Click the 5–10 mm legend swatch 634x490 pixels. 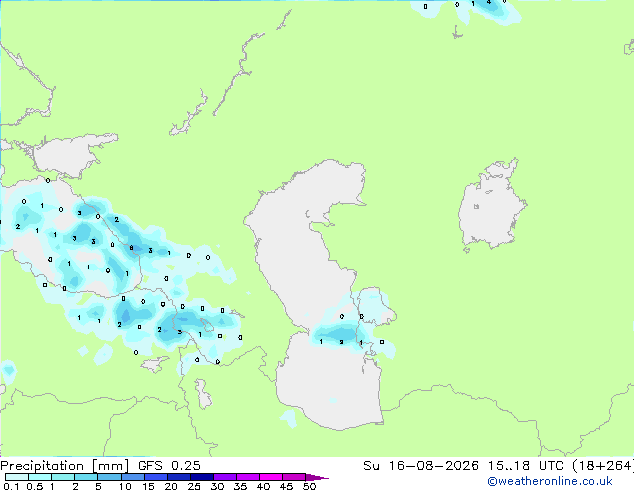[109, 477]
